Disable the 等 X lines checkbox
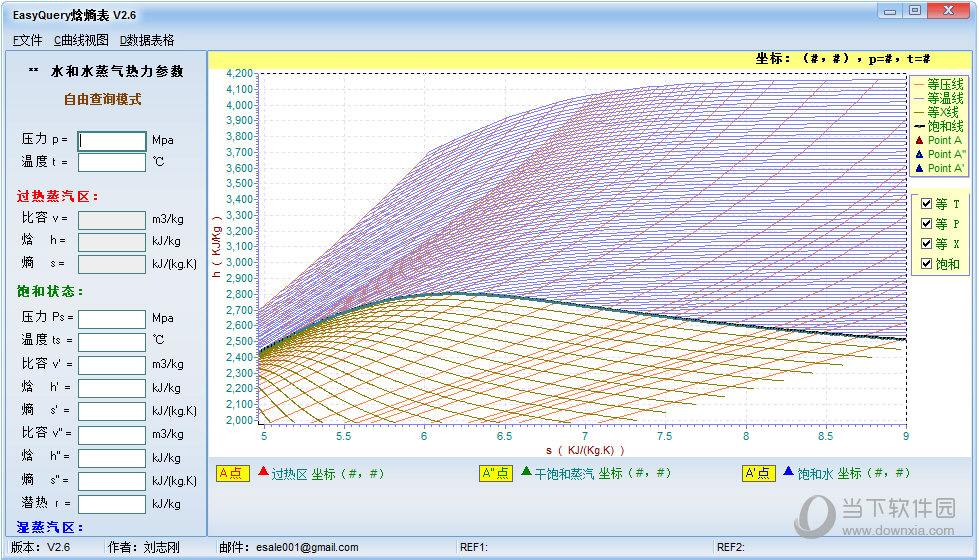The image size is (979, 560). (x=926, y=244)
